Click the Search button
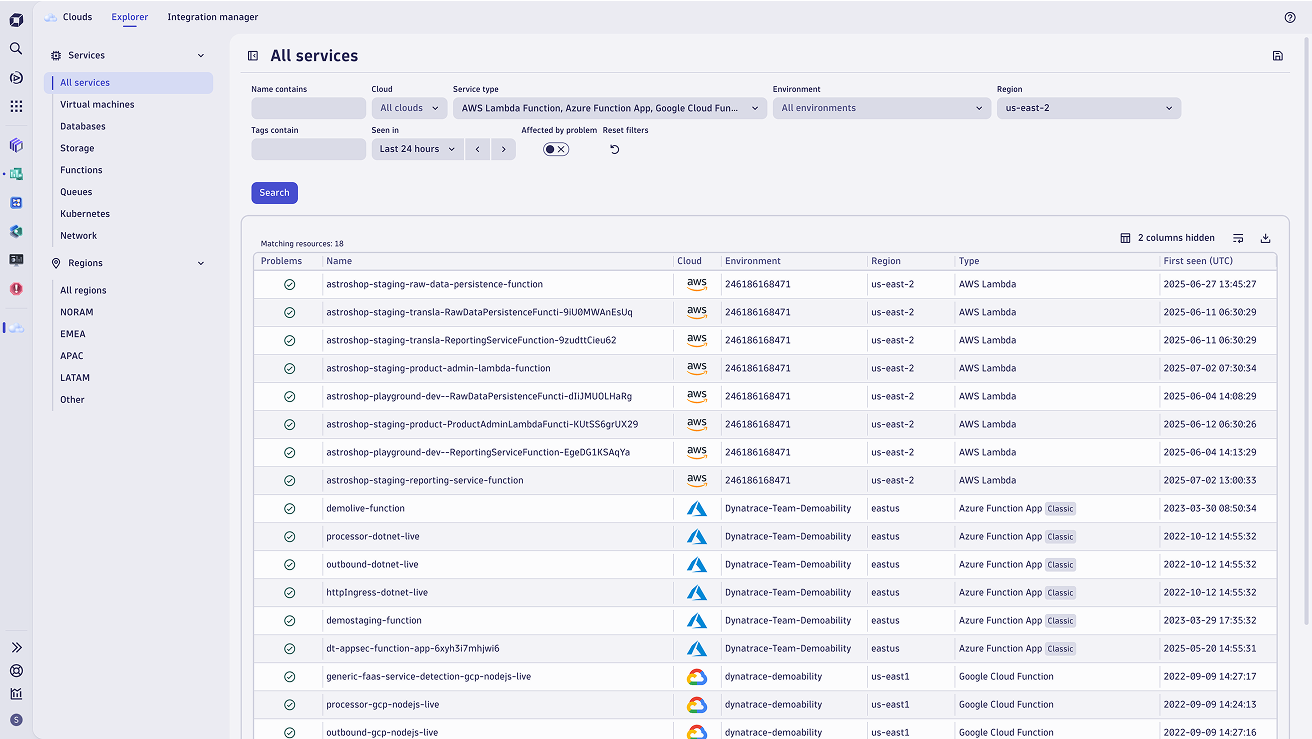 (274, 193)
